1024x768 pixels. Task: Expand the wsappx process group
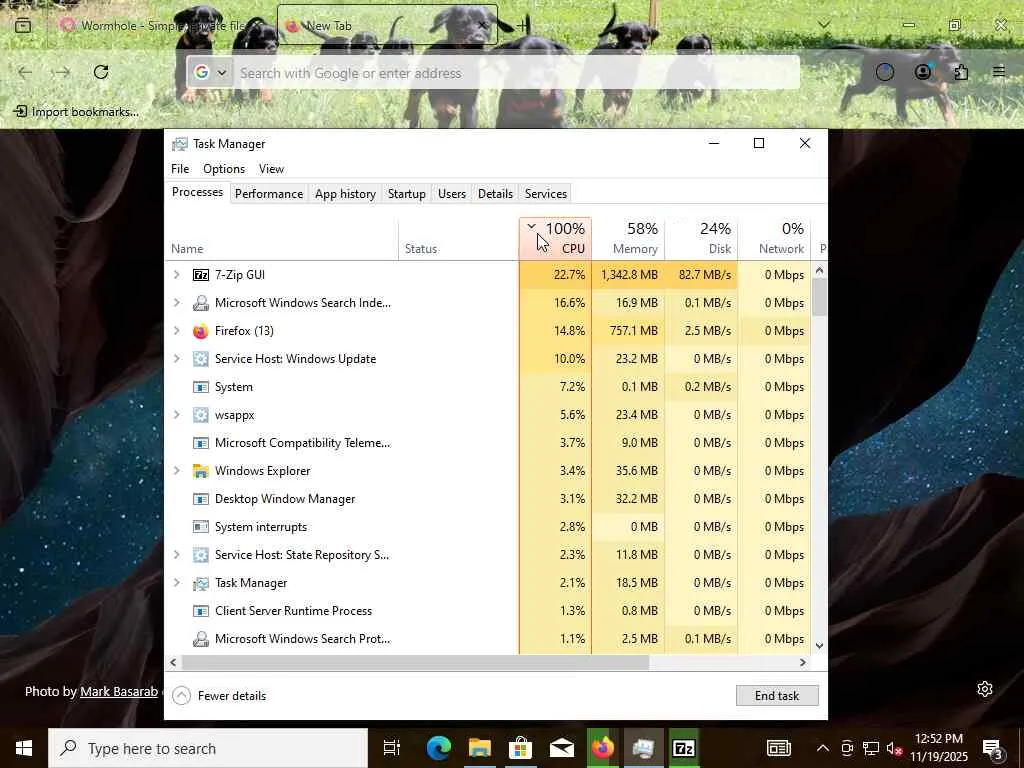click(176, 415)
